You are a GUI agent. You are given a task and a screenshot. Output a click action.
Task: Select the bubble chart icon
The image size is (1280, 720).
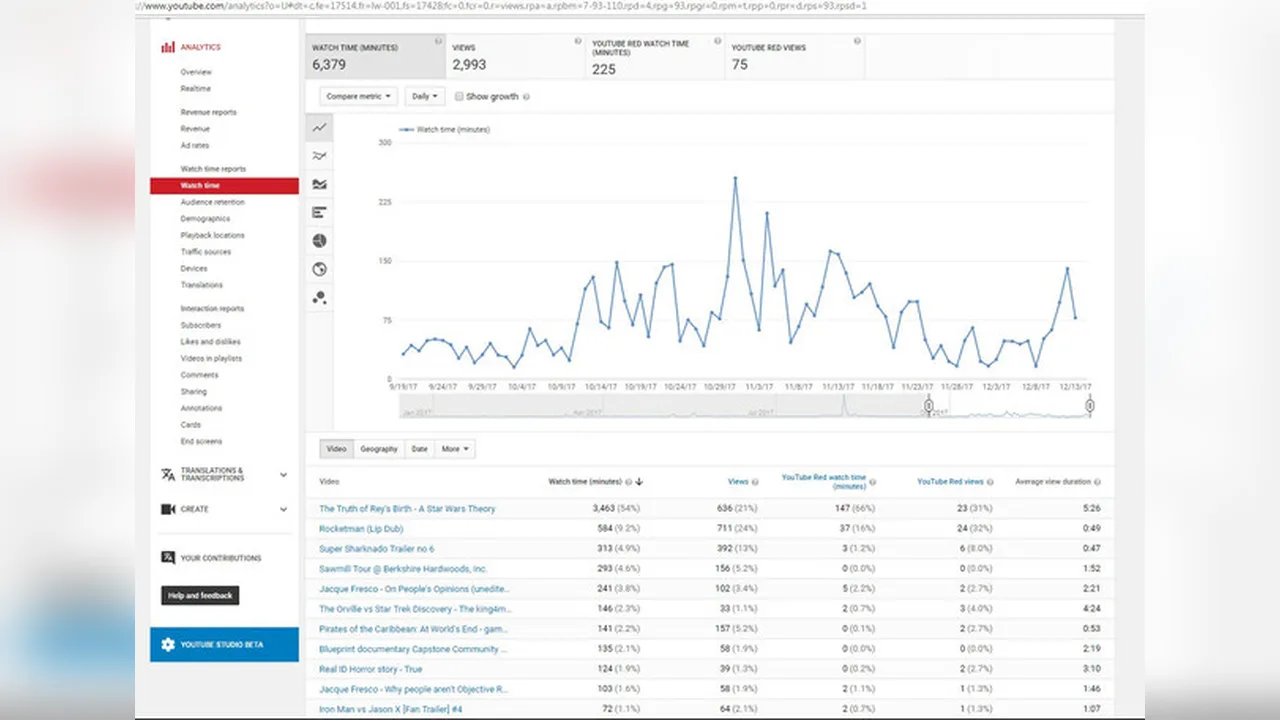click(319, 297)
